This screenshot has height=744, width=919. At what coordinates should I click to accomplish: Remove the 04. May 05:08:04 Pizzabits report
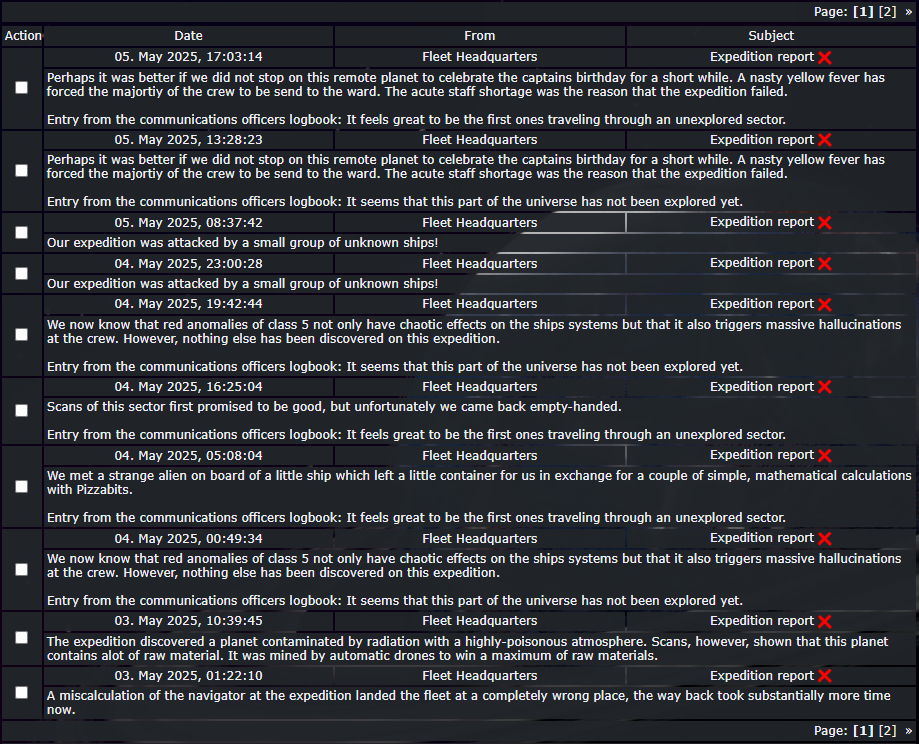(x=825, y=456)
